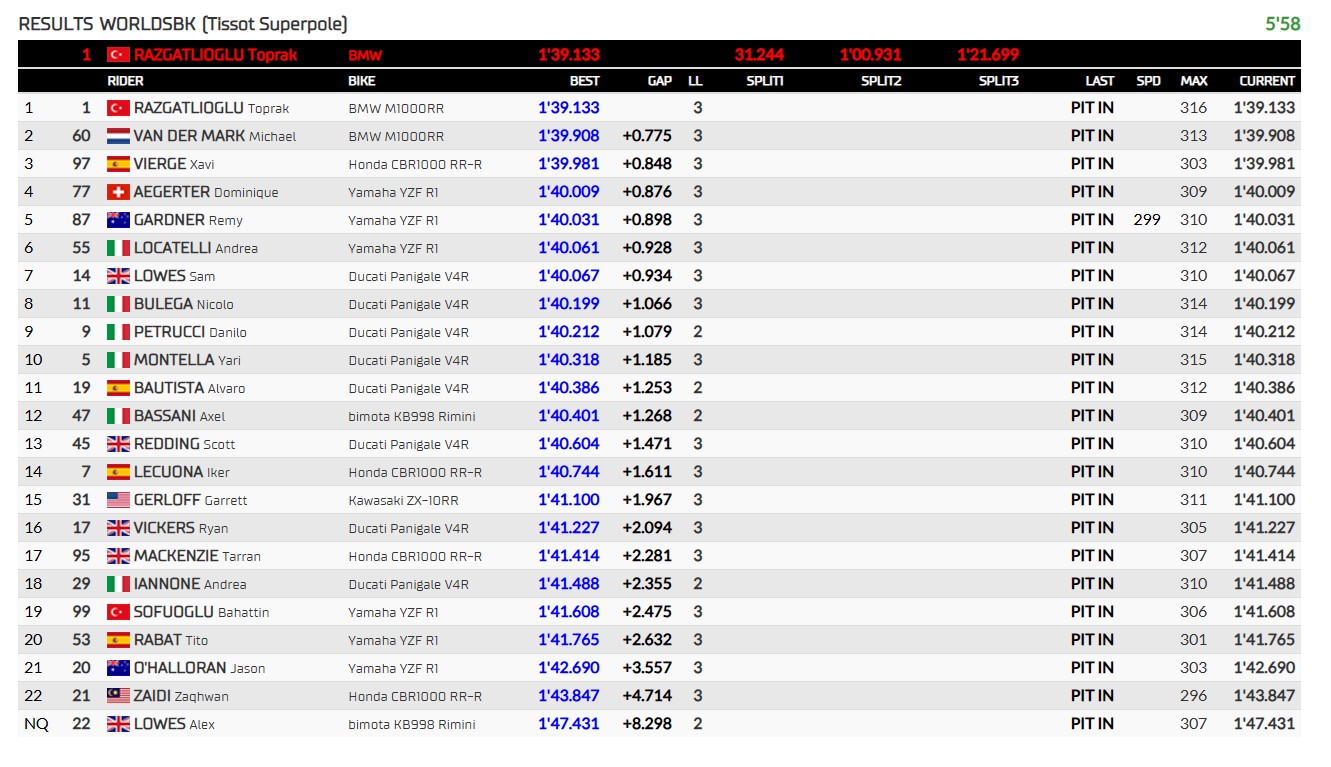Click the LAST column header
Viewport: 1331px width, 767px height.
tap(1100, 81)
